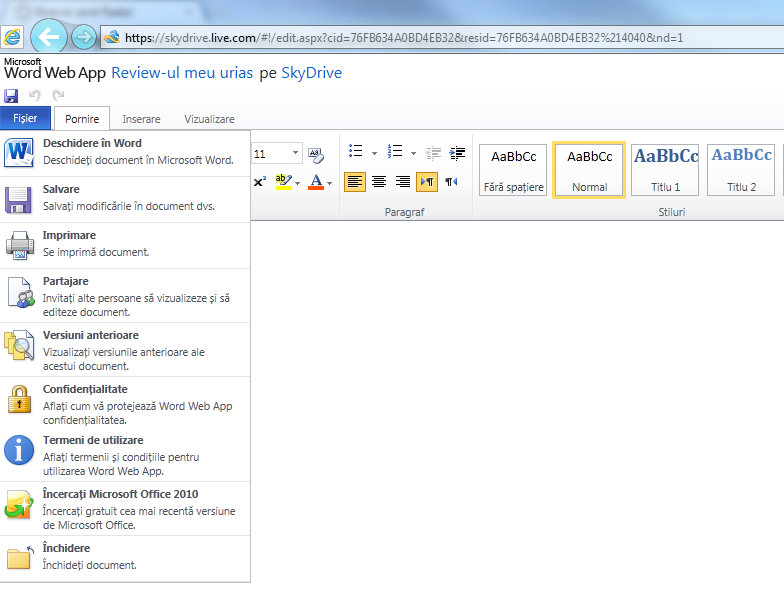The width and height of the screenshot is (784, 589).
Task: Open the bullet style dropdown arrow
Action: (x=374, y=153)
